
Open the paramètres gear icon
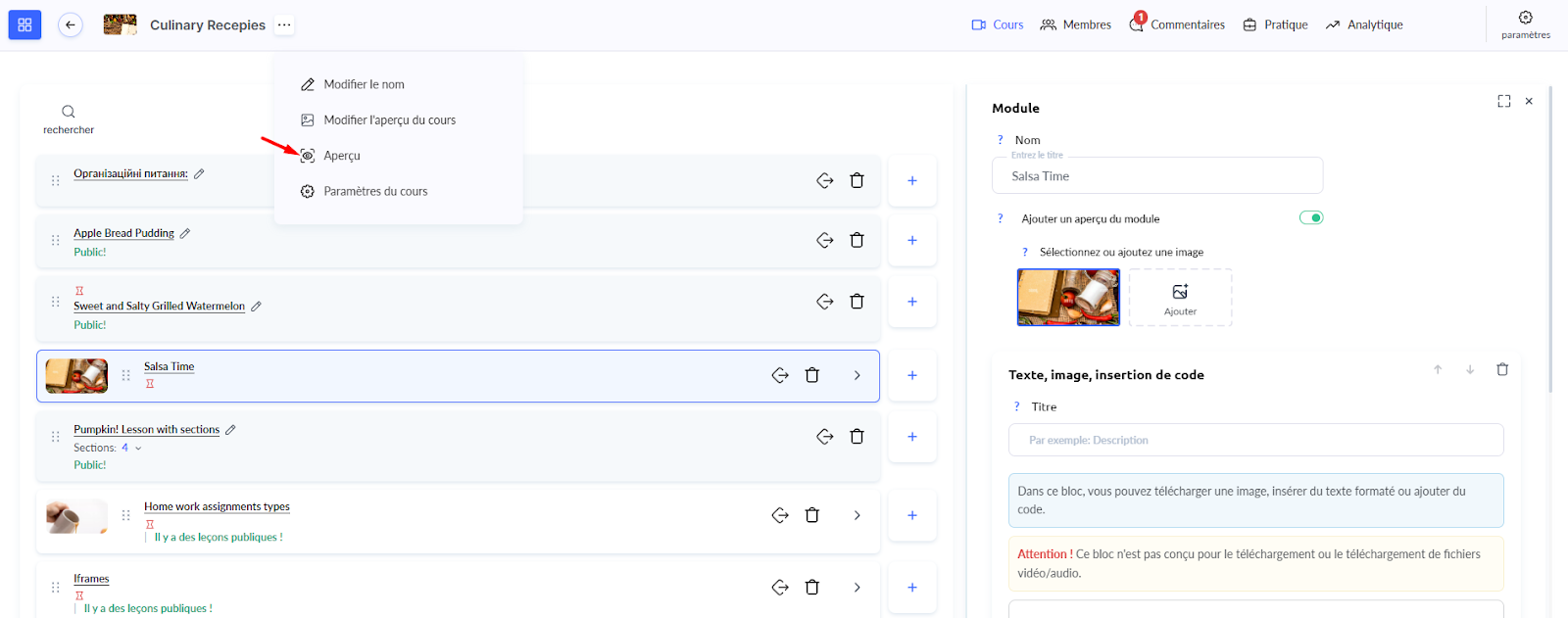click(x=1525, y=18)
